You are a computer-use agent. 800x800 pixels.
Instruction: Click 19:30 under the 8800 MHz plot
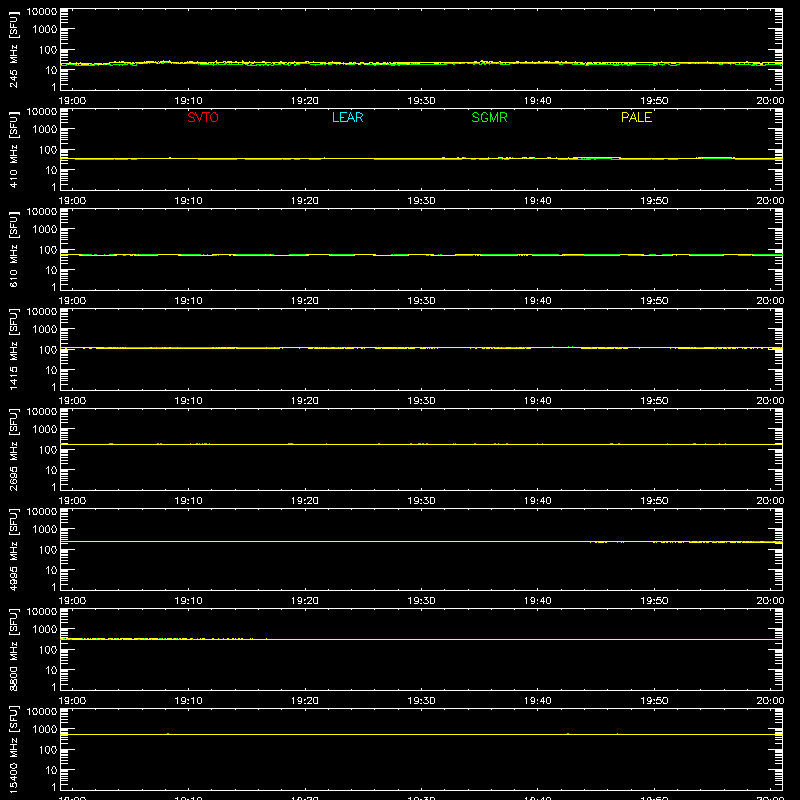421,701
